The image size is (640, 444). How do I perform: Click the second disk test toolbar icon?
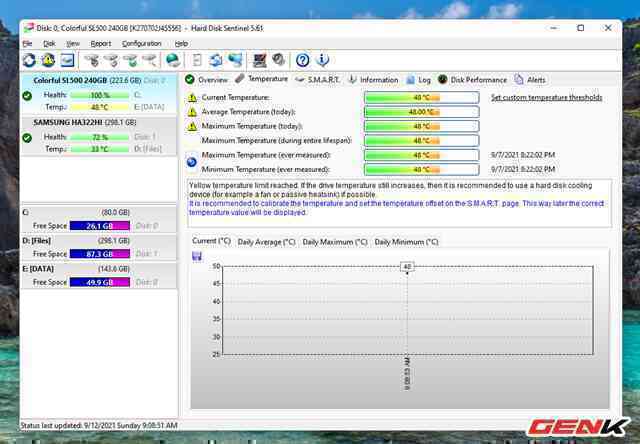(x=111, y=60)
